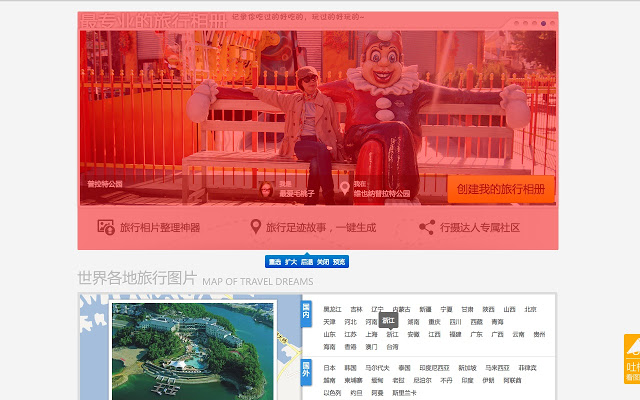Click the 普拉特公园 caption in the banner

click(105, 184)
